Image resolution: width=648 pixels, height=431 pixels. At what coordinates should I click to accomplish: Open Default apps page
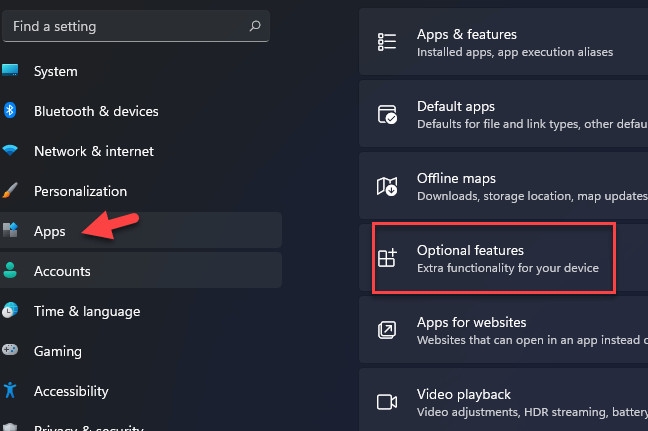click(x=503, y=114)
